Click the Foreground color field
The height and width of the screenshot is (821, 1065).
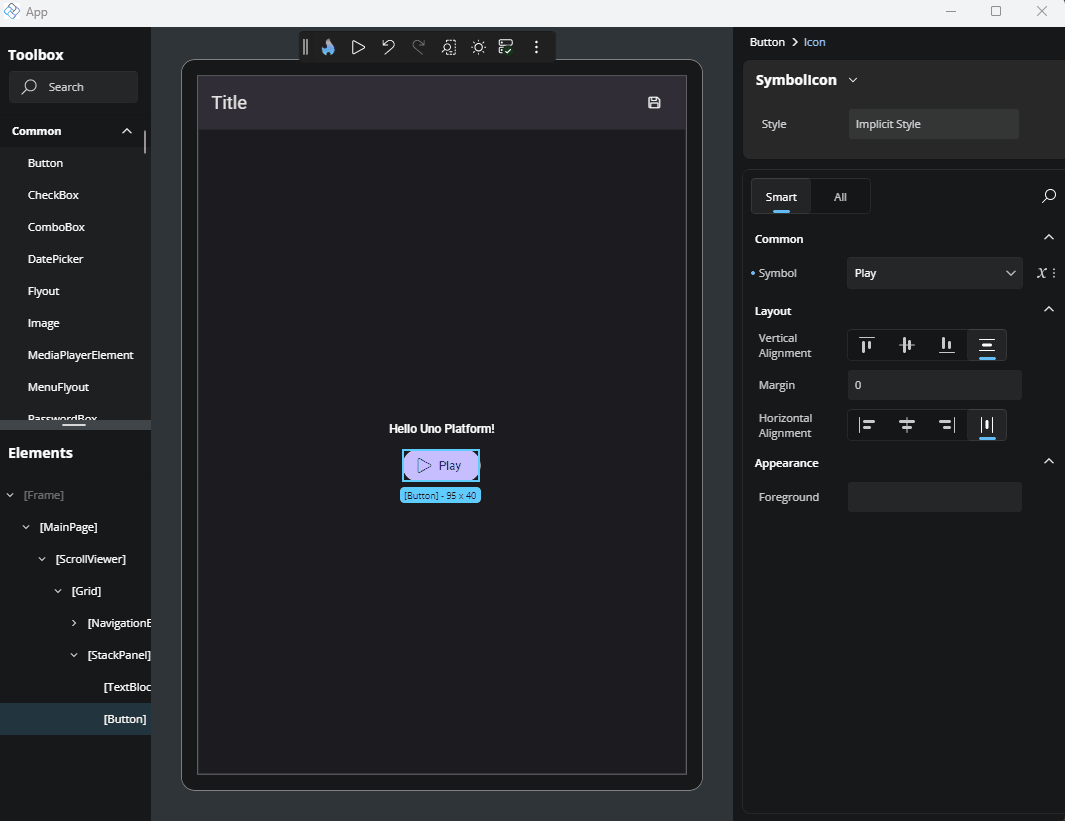pyautogui.click(x=934, y=496)
